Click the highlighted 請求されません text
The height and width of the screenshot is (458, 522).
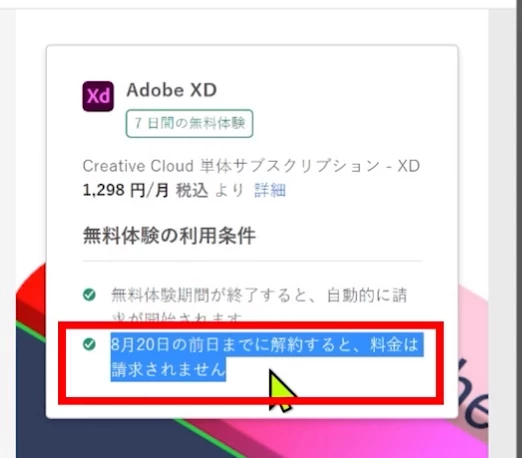click(x=168, y=369)
